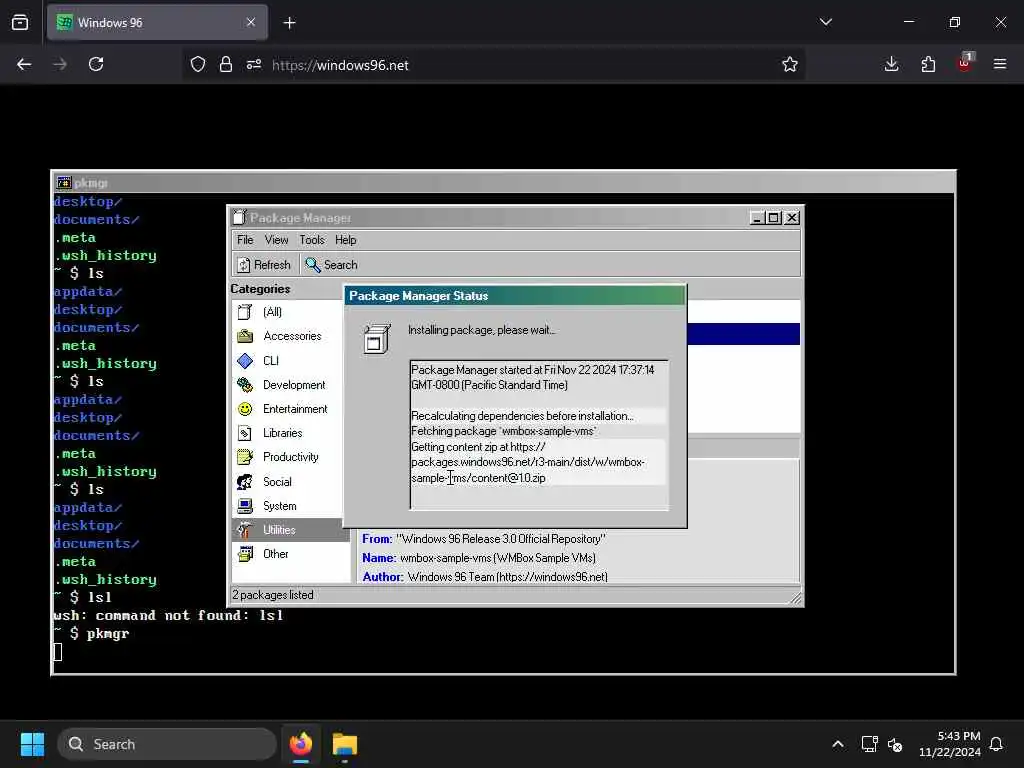Click the Firefox View icon

(20, 23)
